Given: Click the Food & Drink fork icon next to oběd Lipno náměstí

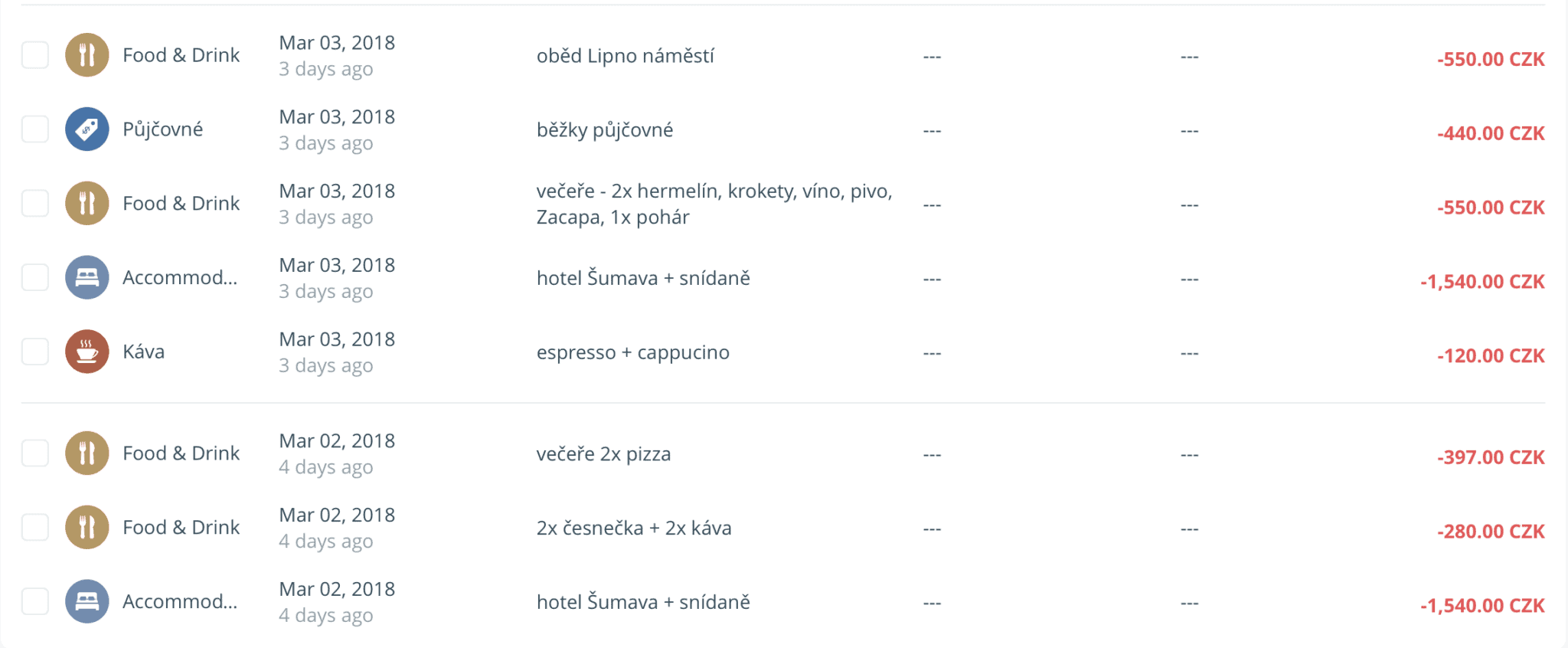Looking at the screenshot, I should 87,54.
